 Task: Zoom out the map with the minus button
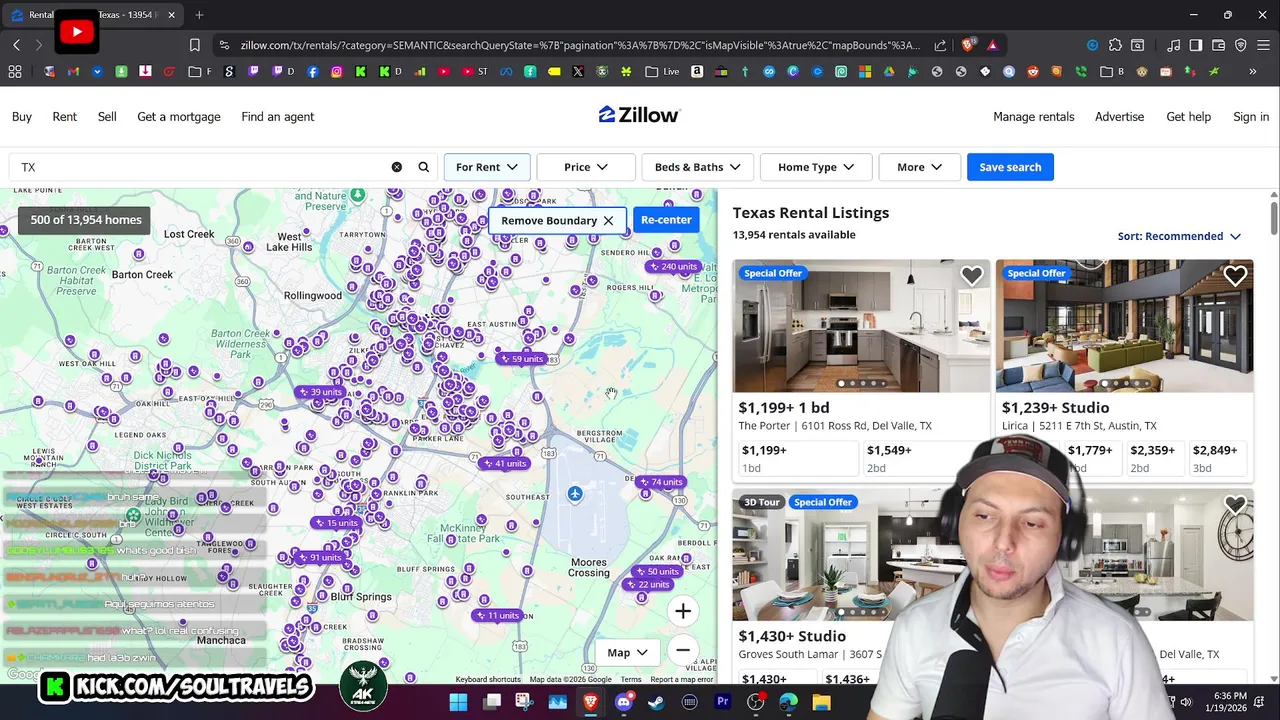[x=683, y=650]
